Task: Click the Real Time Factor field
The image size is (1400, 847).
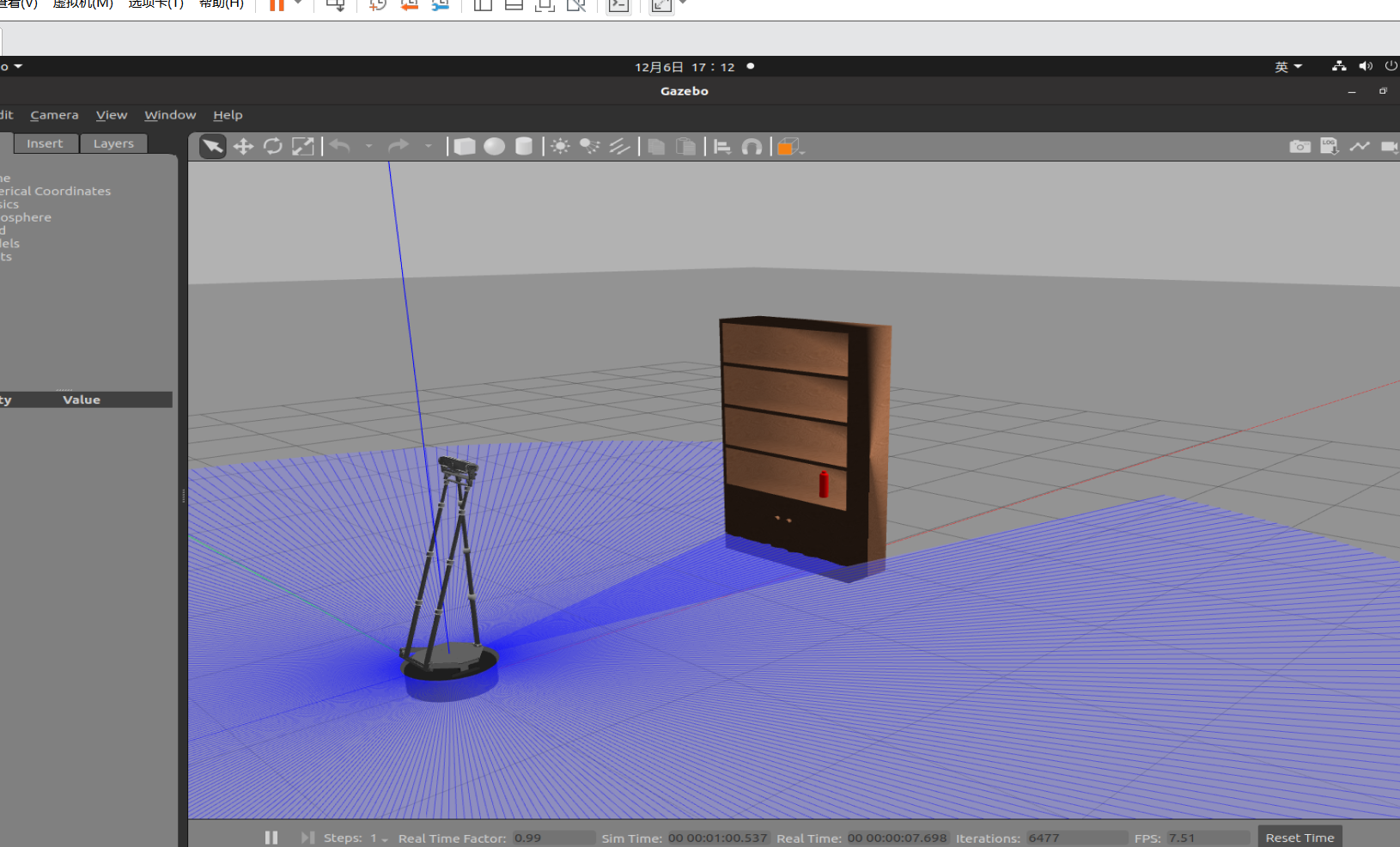Action: 554,838
